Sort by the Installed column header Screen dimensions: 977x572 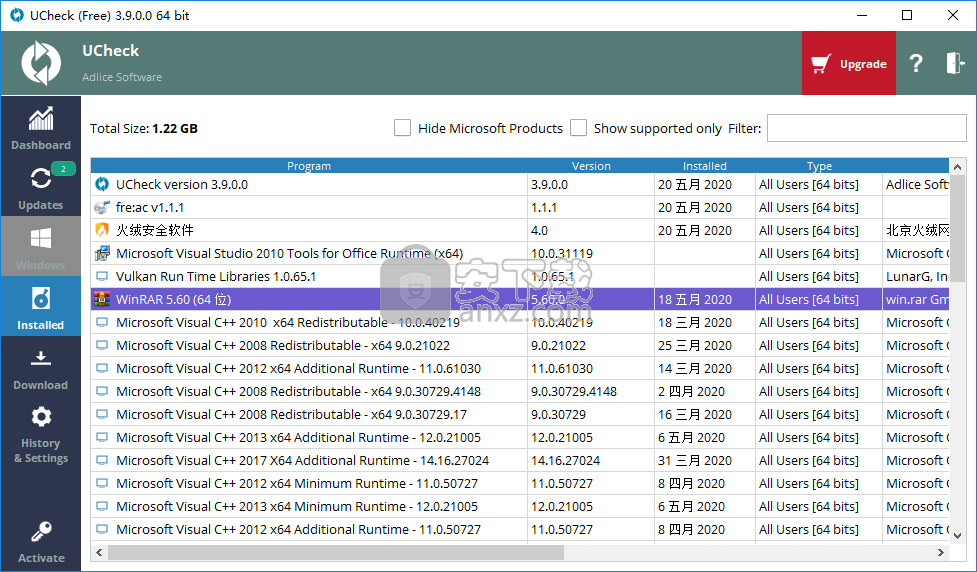[705, 166]
